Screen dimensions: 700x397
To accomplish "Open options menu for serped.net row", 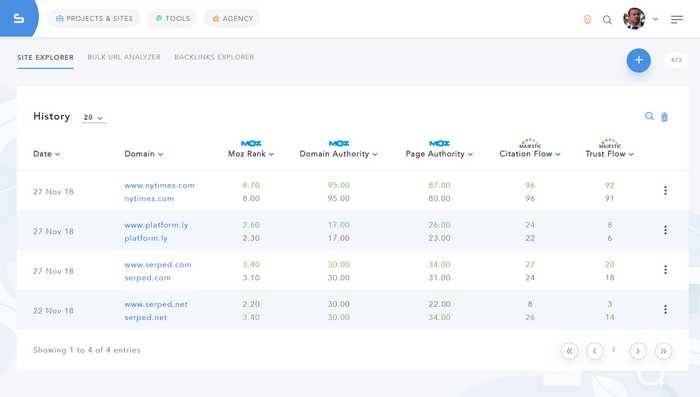I will point(665,309).
